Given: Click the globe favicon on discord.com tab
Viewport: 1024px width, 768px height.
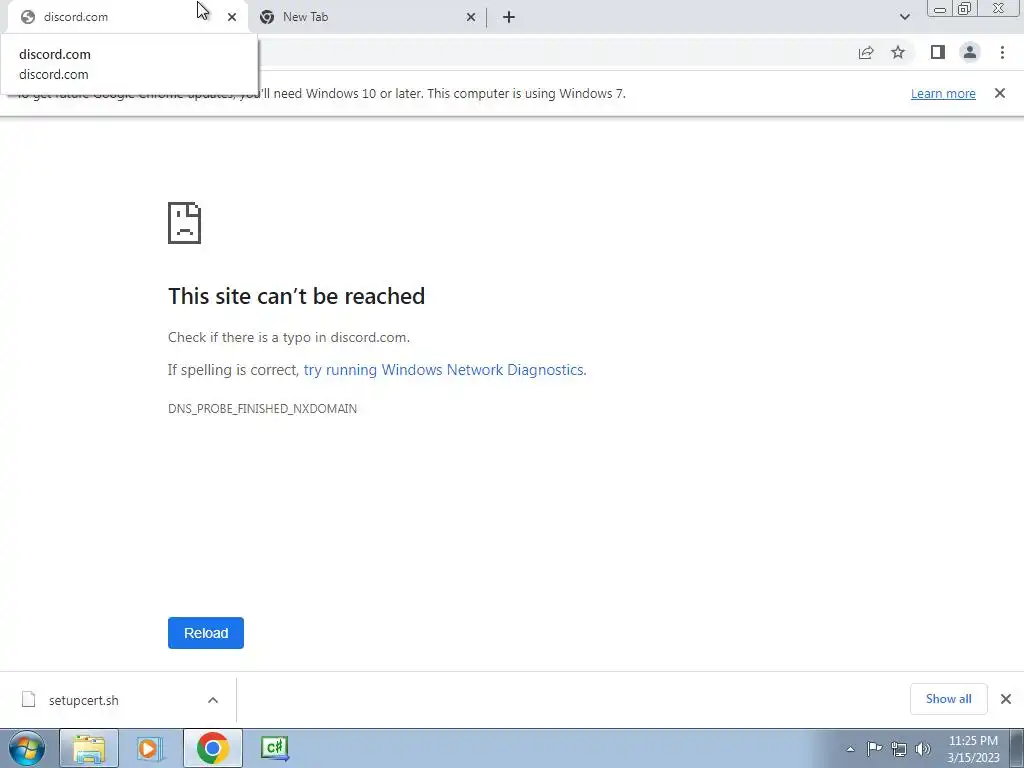Looking at the screenshot, I should [27, 17].
